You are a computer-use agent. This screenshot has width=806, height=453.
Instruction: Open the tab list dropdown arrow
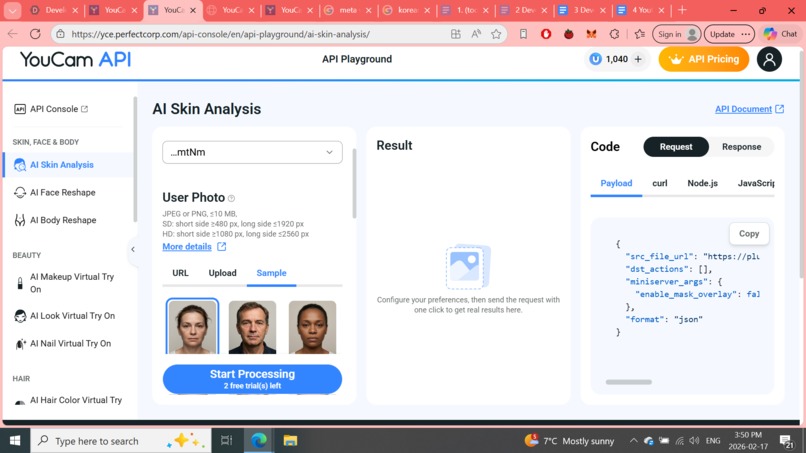point(12,10)
